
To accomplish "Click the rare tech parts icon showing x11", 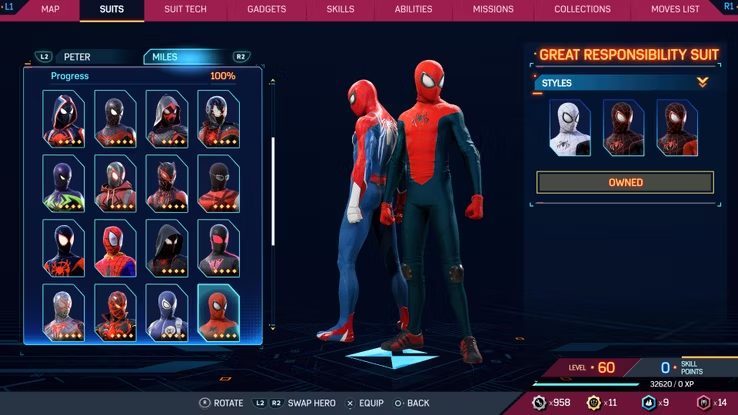I will pos(594,402).
